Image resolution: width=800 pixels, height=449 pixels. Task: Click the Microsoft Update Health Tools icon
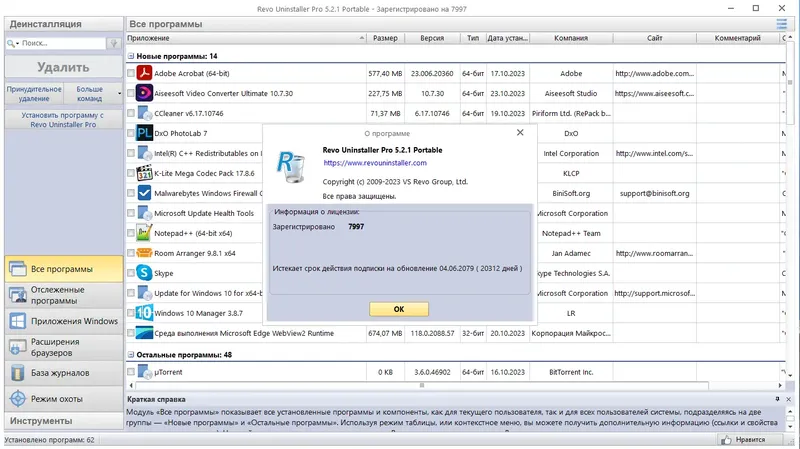pos(144,213)
